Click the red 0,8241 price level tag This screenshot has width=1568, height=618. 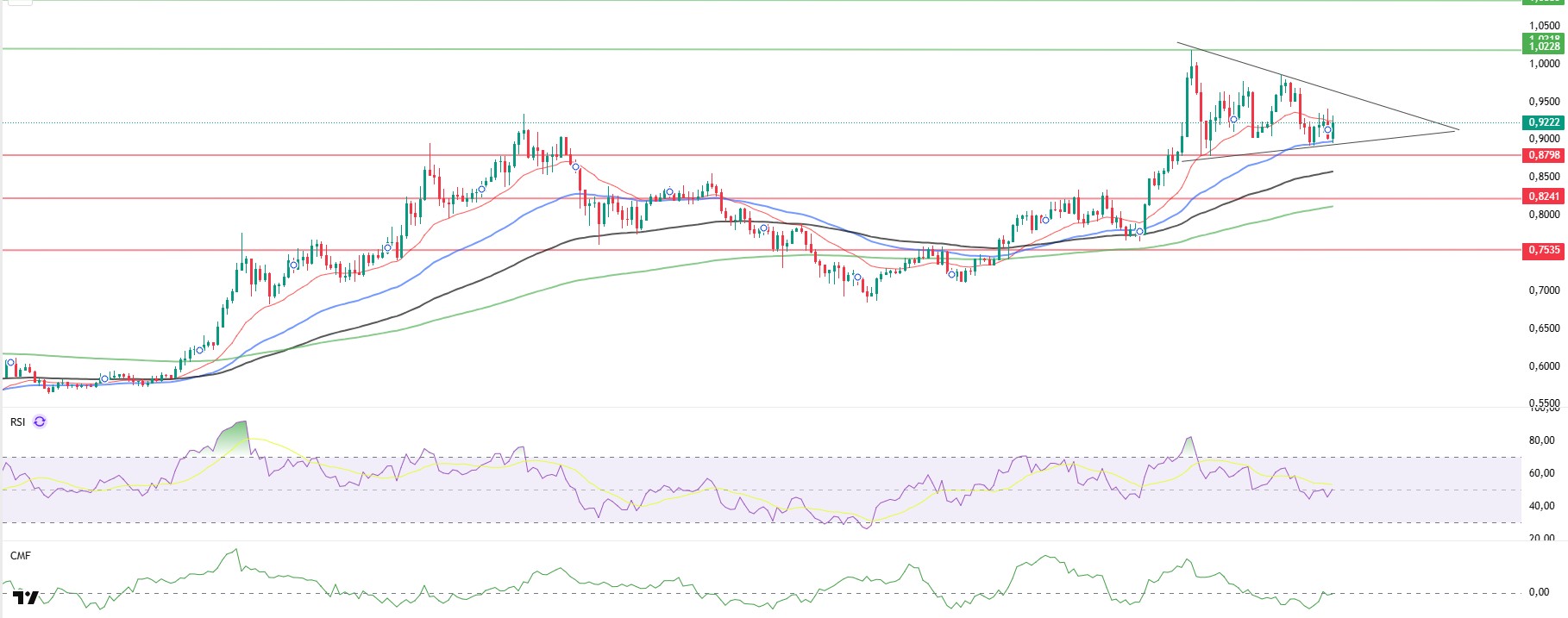click(1544, 197)
